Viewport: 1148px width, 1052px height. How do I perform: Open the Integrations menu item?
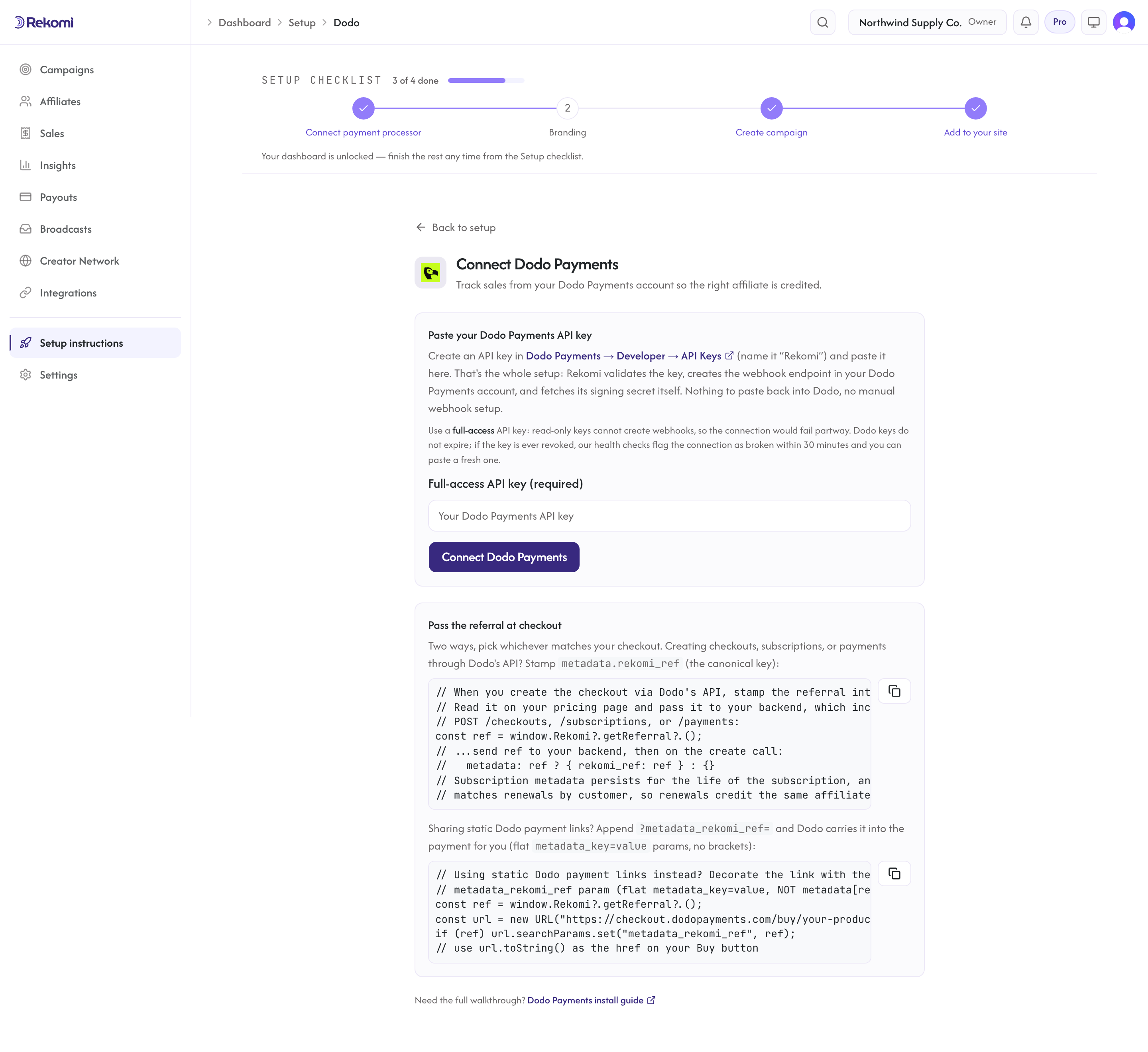[x=95, y=292]
